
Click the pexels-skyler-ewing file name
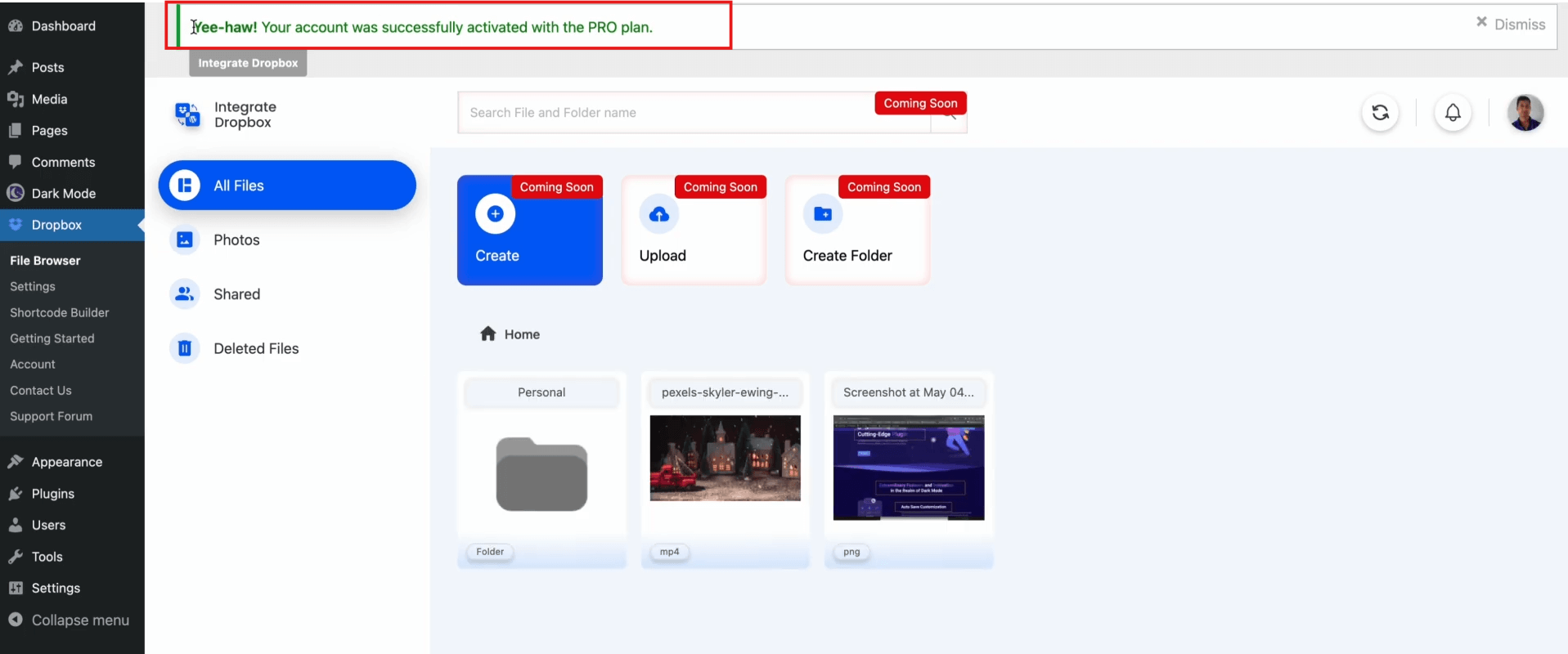(726, 392)
